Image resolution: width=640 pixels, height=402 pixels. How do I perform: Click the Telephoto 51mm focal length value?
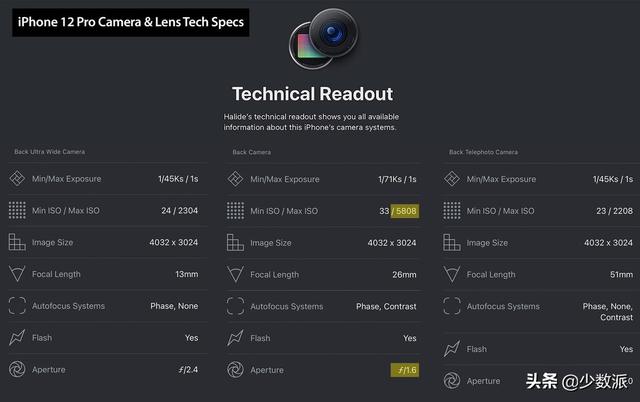[x=619, y=274]
